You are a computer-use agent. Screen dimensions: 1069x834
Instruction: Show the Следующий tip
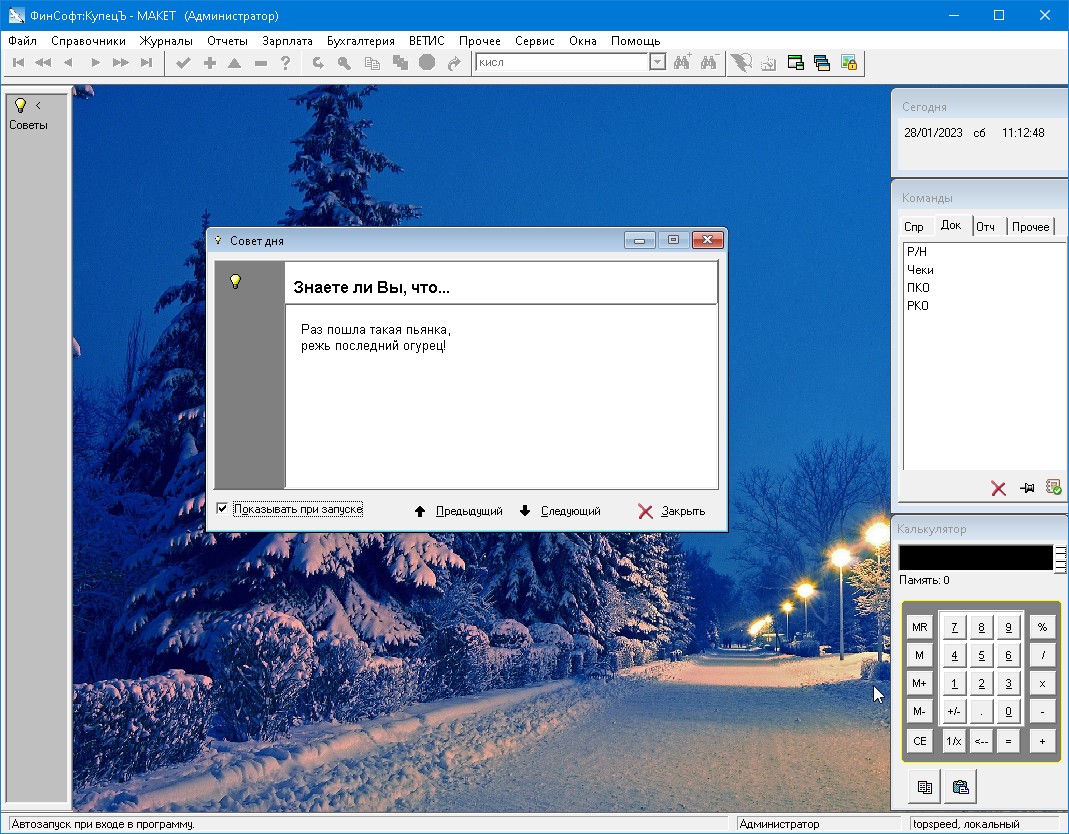[x=560, y=511]
